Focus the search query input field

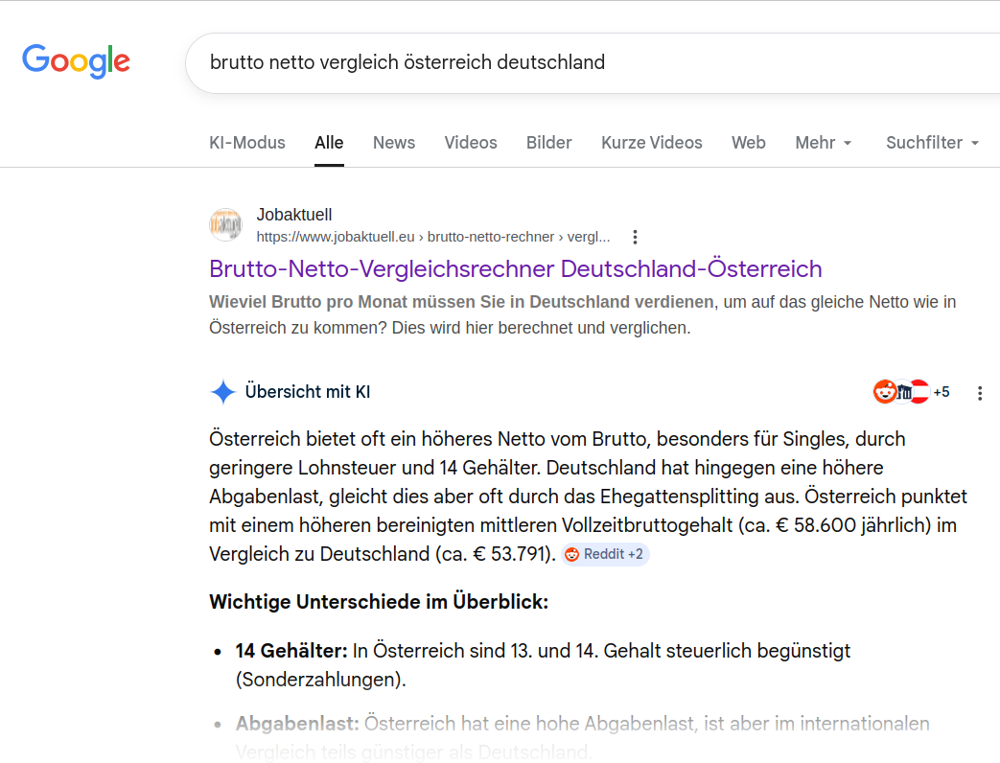pos(593,63)
